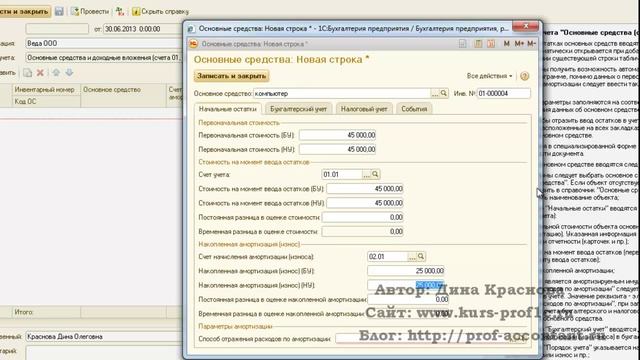Click Счет начисления амортизации field 02.01
640x360 pixels.
(x=388, y=257)
